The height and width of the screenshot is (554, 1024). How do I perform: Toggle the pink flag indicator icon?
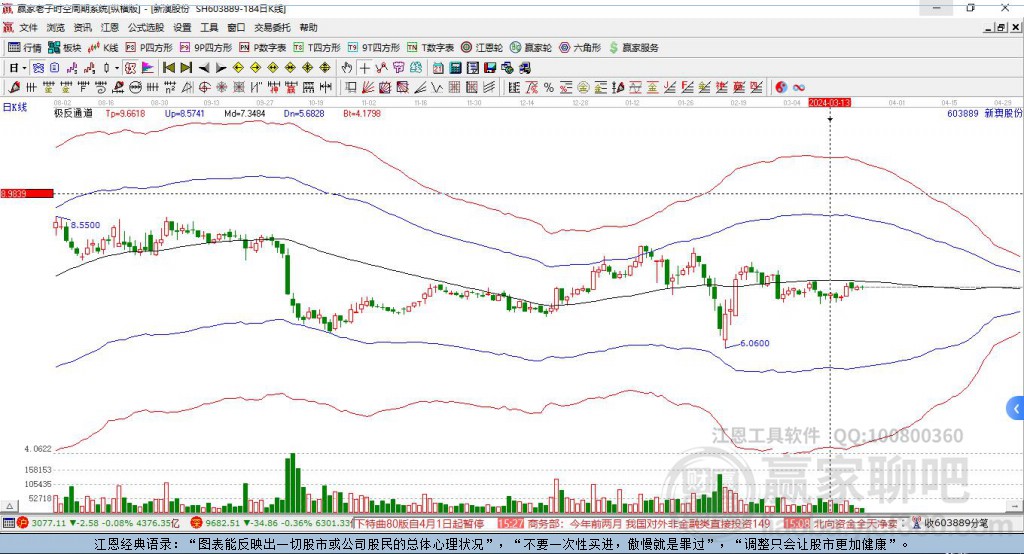(x=148, y=68)
